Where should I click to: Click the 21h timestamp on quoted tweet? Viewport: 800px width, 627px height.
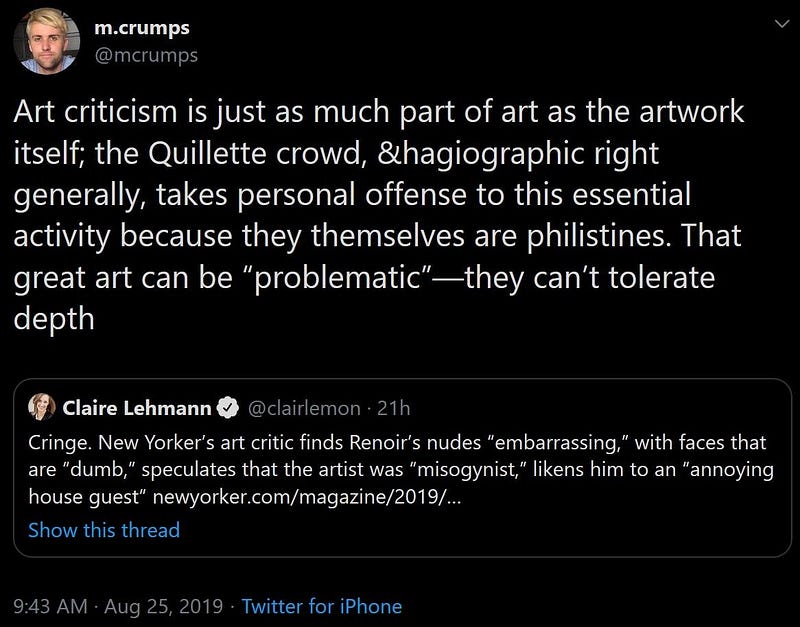pos(395,408)
